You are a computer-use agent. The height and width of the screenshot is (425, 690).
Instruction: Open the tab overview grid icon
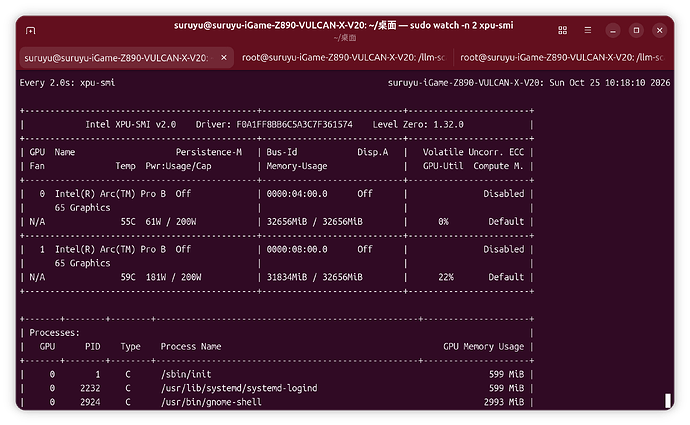562,30
